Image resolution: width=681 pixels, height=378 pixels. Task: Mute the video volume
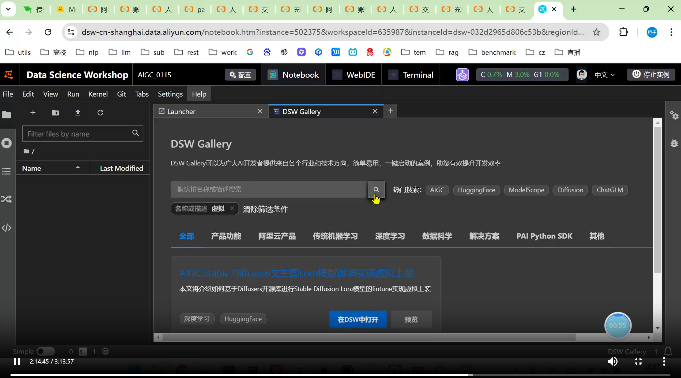click(x=613, y=361)
